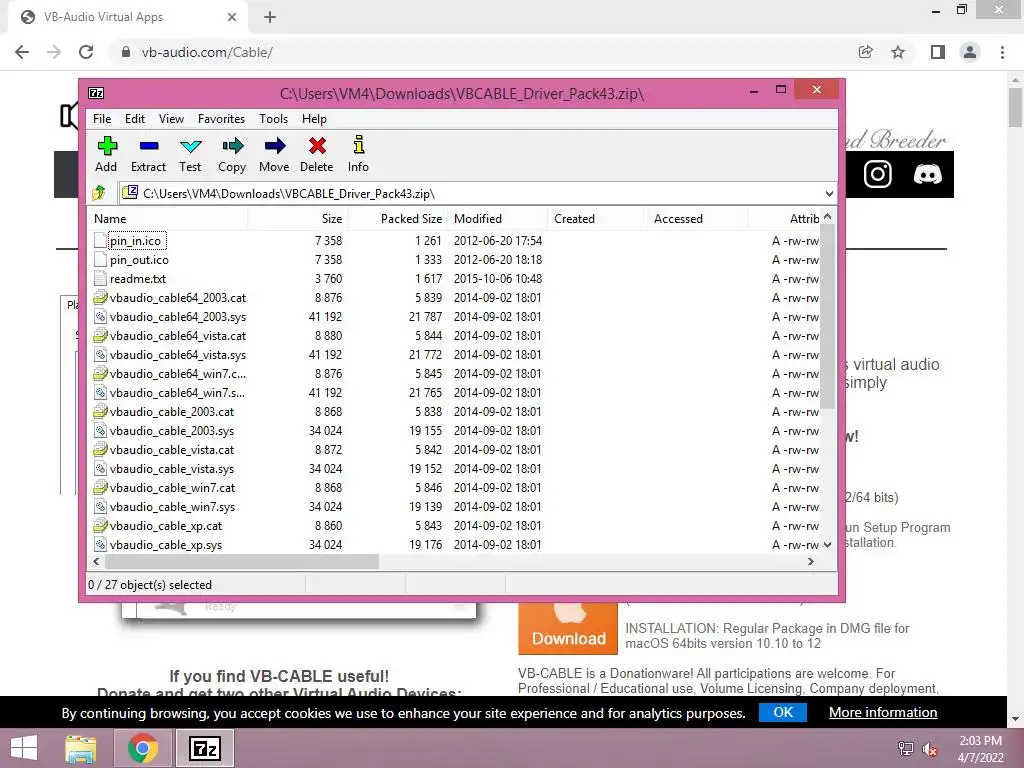Select vbaudio_cable_xp.sys file
This screenshot has width=1024, height=768.
click(x=166, y=545)
